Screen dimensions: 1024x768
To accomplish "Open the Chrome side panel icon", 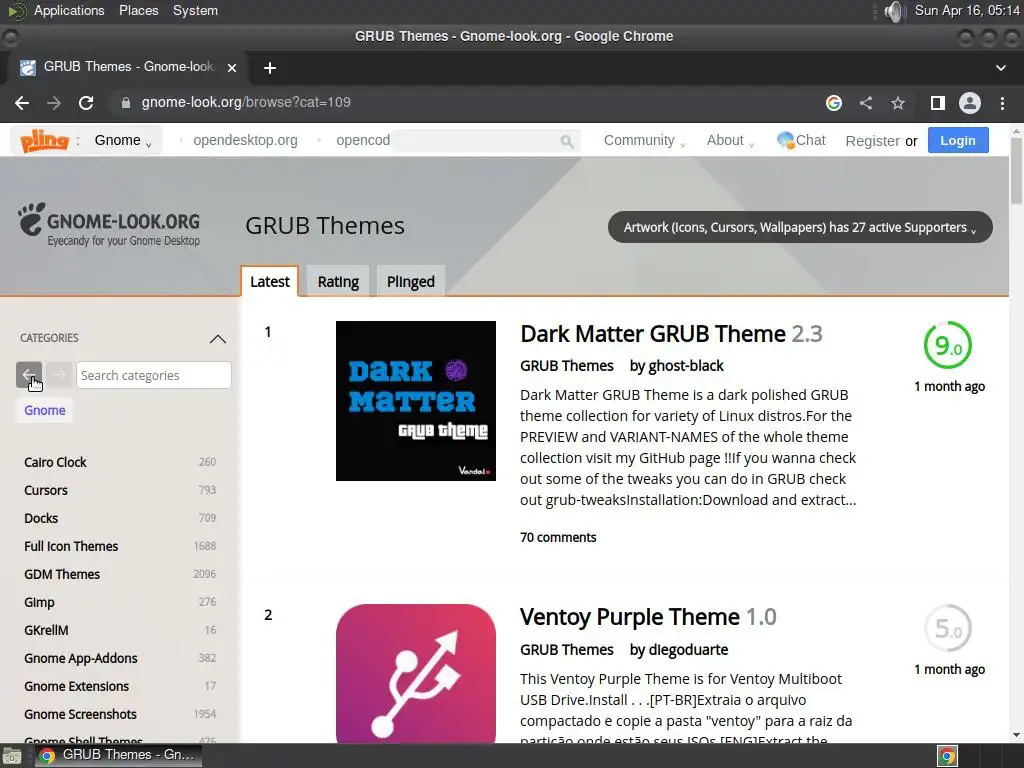I will (938, 103).
